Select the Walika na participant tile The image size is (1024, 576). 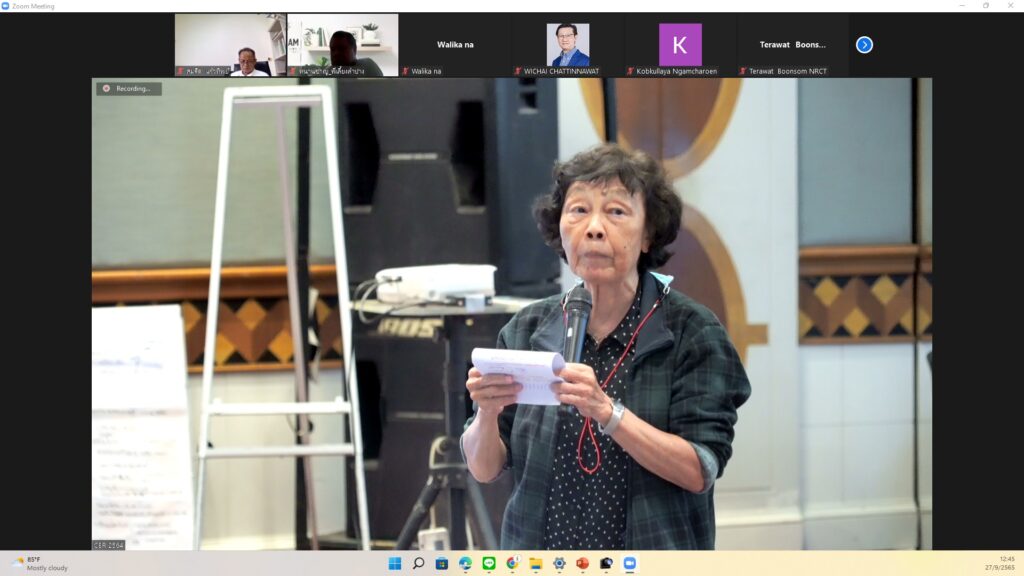coord(455,45)
